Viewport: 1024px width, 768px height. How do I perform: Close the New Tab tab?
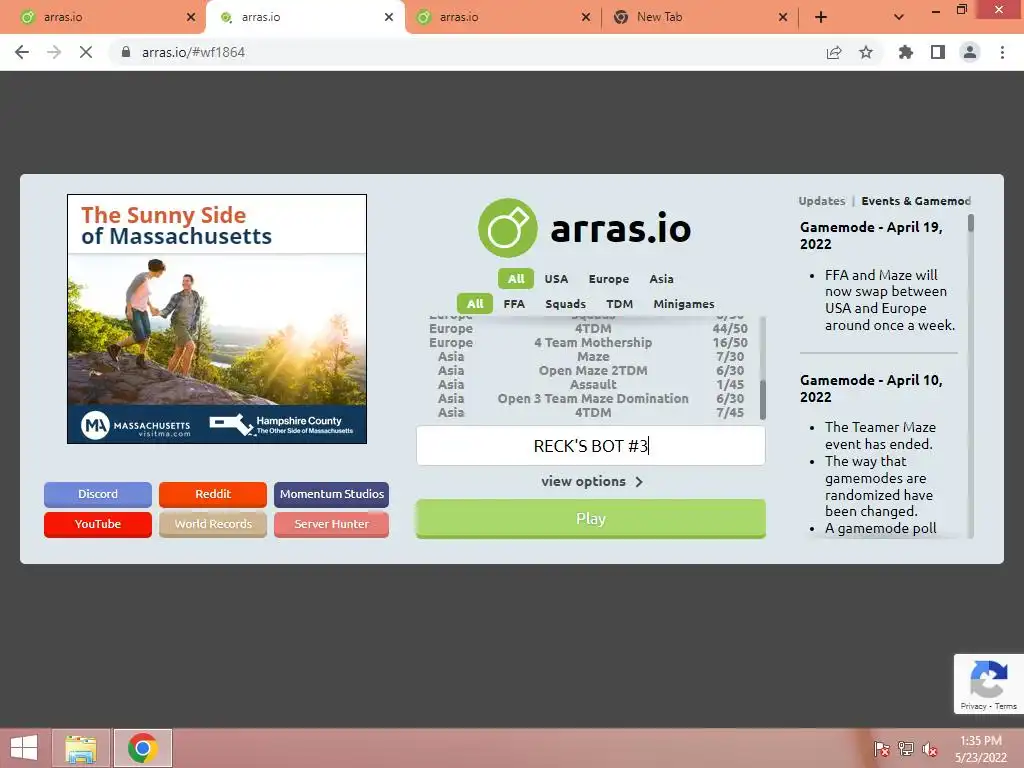point(783,17)
